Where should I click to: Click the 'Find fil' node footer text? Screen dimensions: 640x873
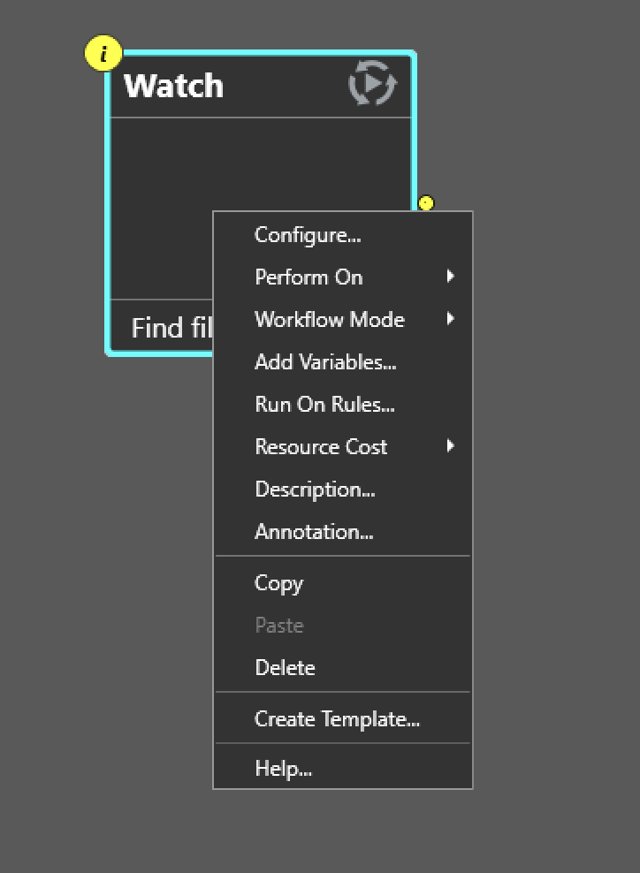click(171, 327)
